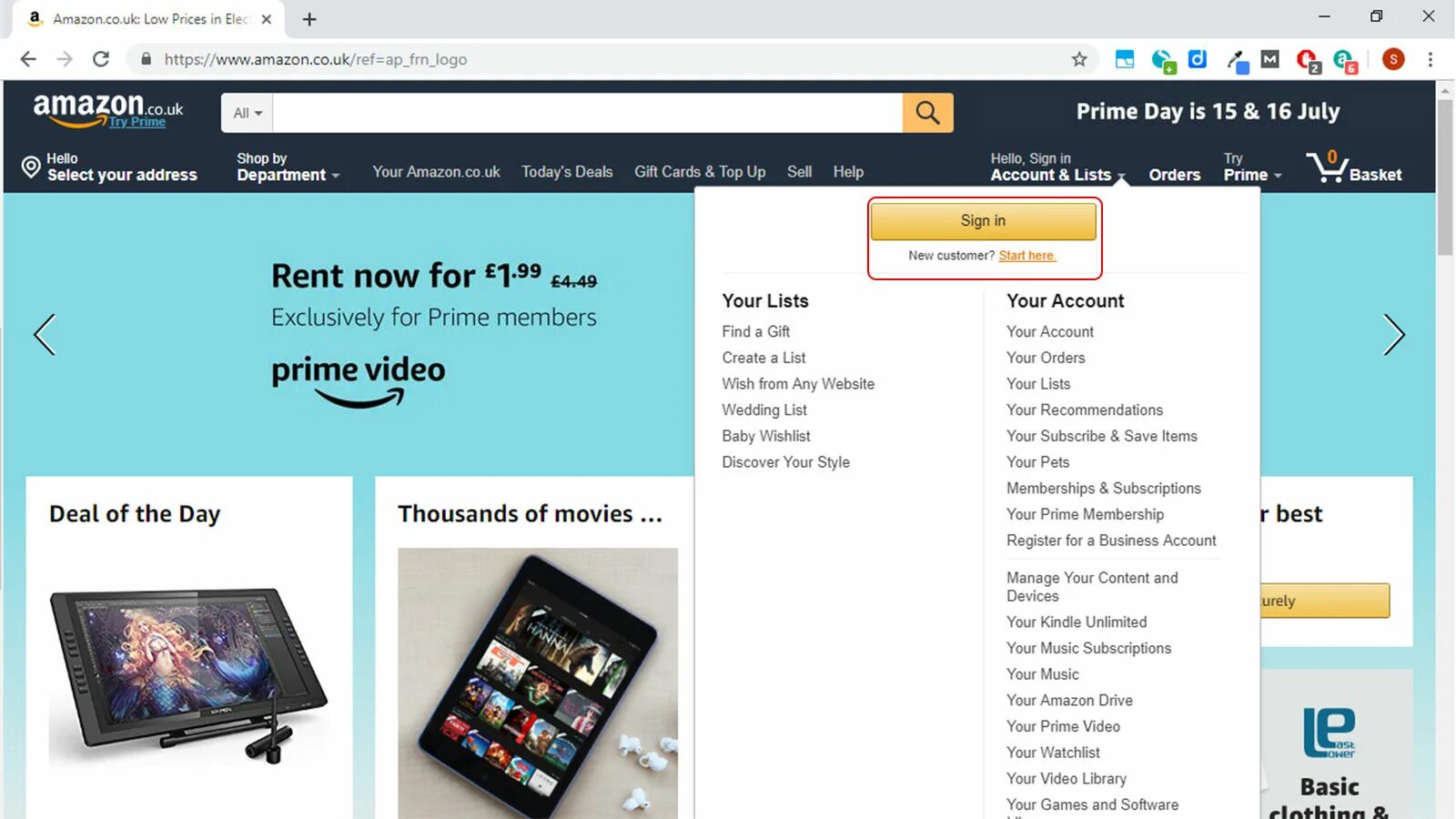1456x819 pixels.
Task: Click Sell in the navigation bar
Action: tap(799, 172)
